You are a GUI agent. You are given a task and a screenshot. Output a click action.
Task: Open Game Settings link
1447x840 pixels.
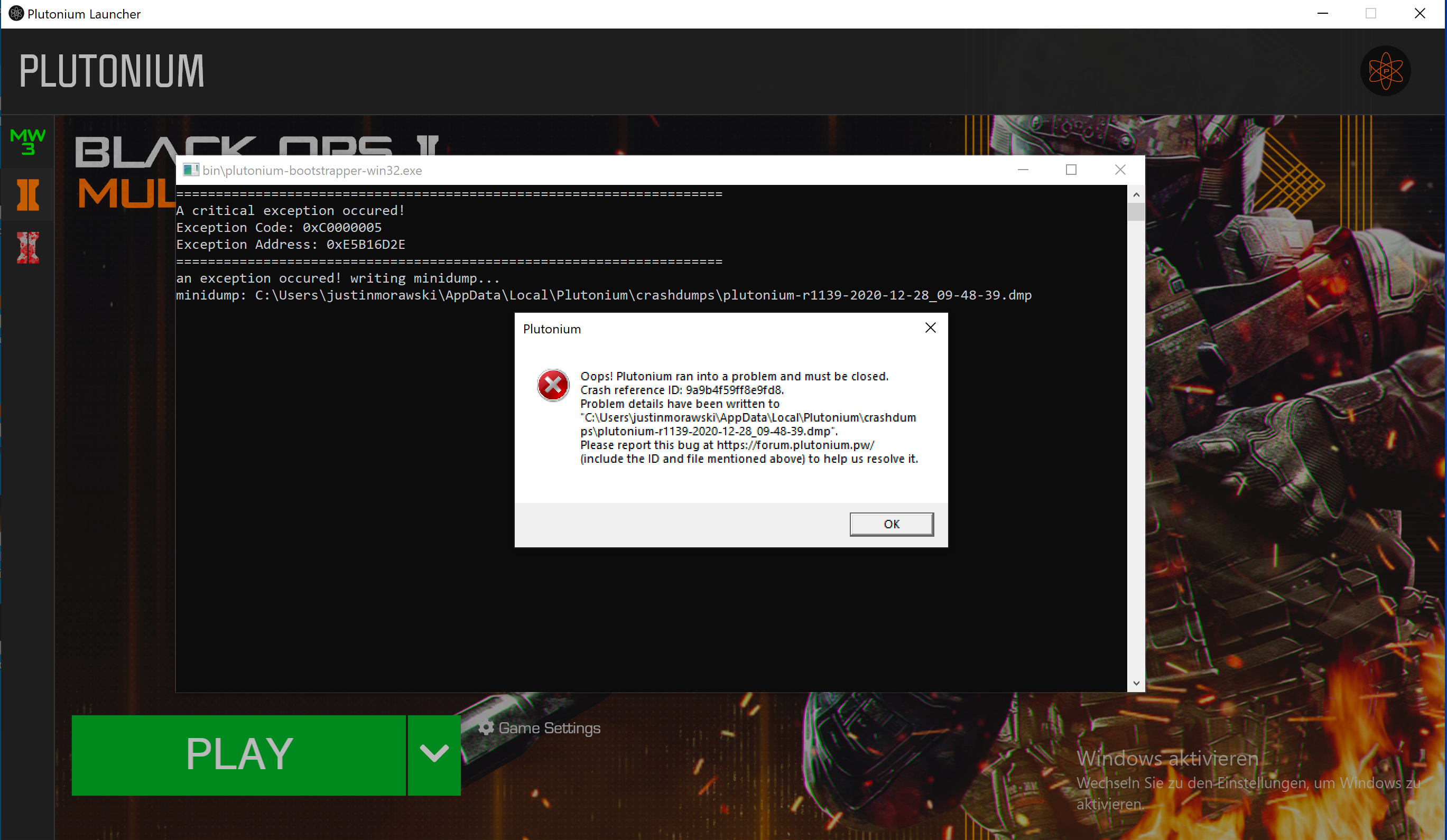click(549, 728)
